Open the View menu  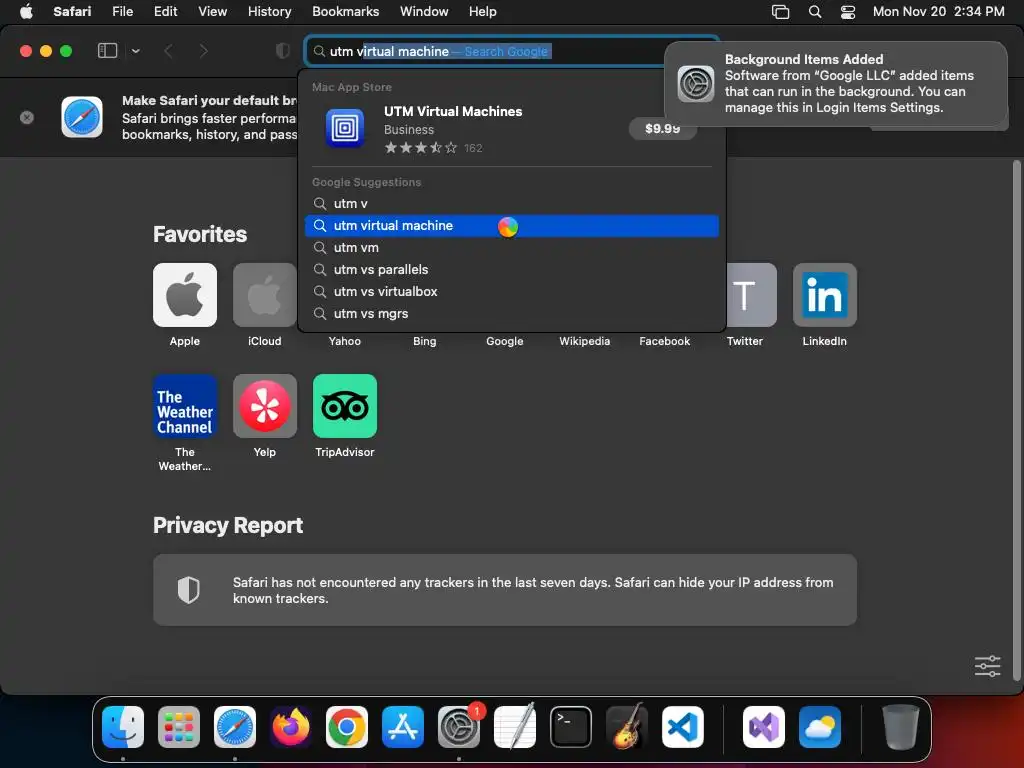pos(212,11)
